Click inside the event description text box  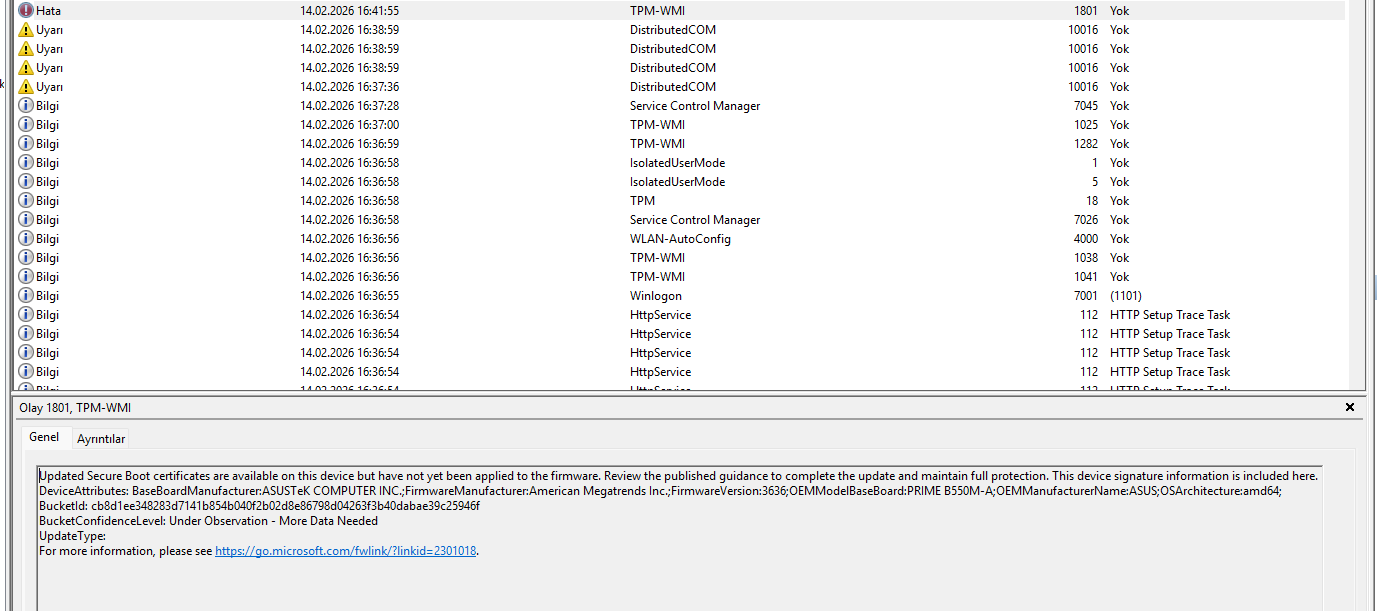tap(679, 538)
